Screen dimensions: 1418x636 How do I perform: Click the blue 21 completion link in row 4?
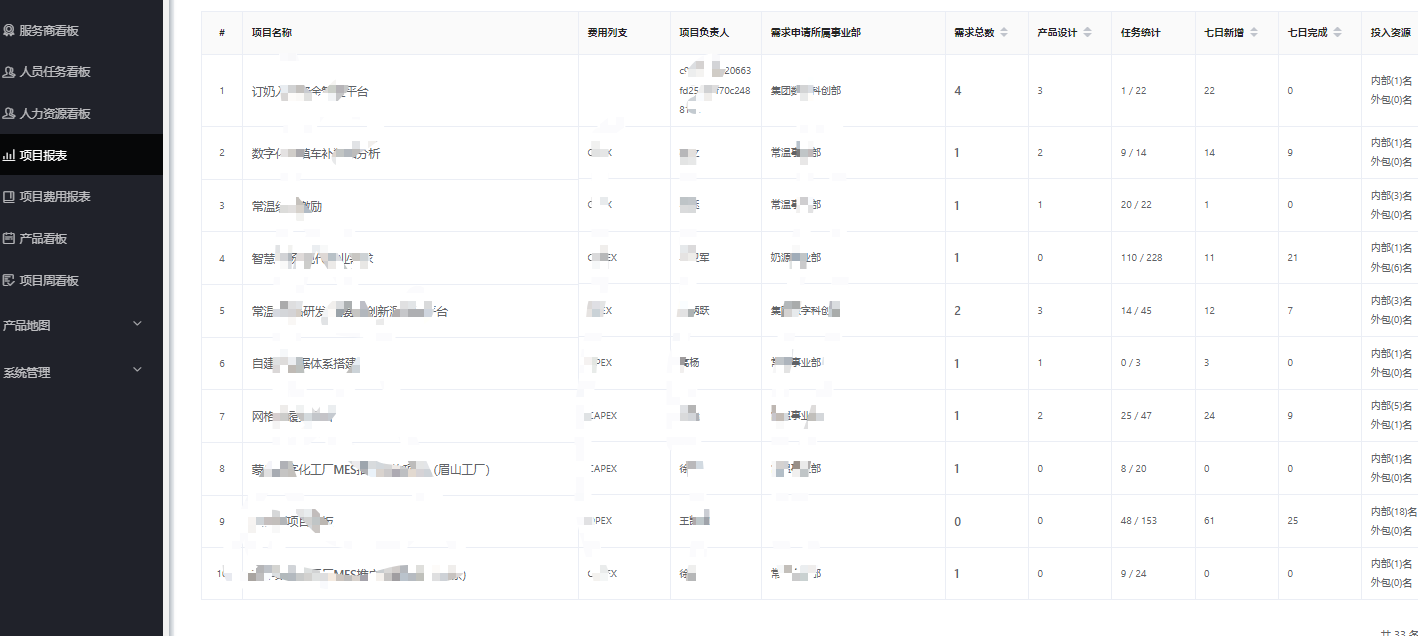(1291, 257)
